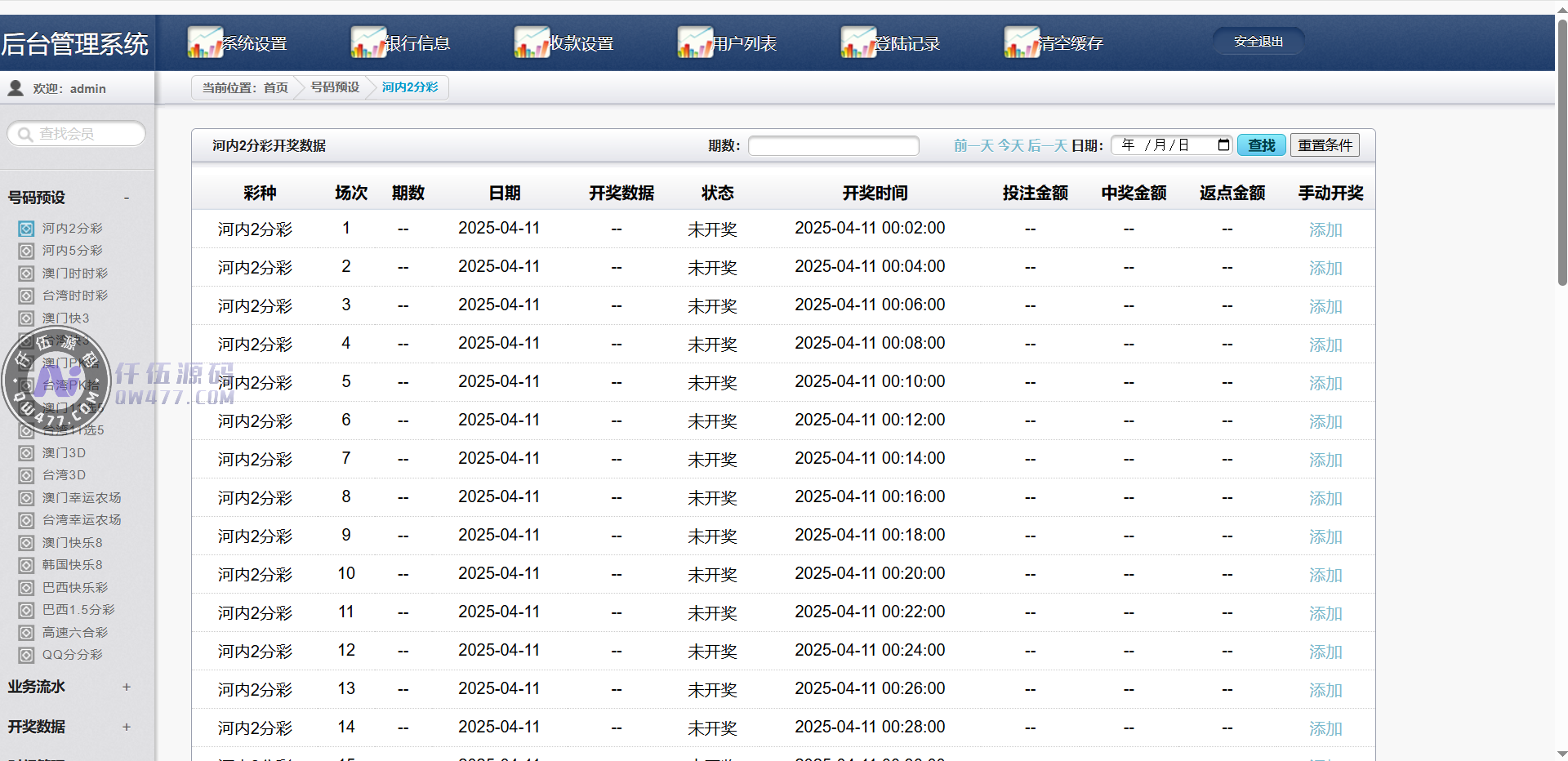
Task: Click the chart icon beside 收款设置
Action: 531,42
